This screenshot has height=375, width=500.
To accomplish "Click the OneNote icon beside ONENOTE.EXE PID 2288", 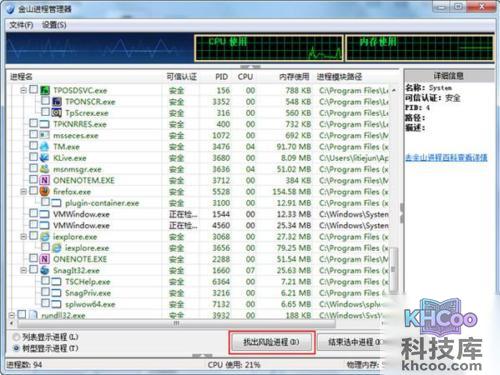I will 45,259.
